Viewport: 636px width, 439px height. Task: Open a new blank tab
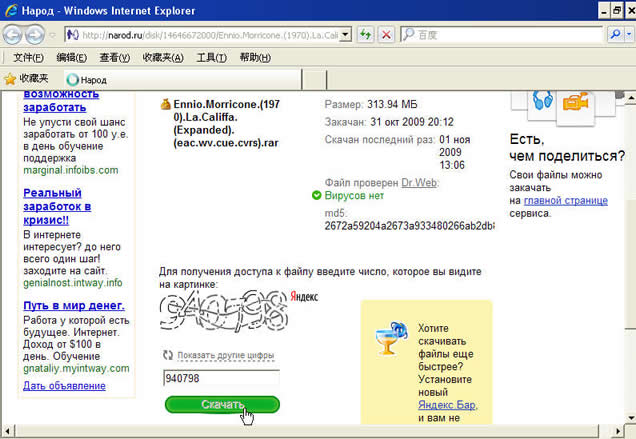pyautogui.click(x=314, y=80)
